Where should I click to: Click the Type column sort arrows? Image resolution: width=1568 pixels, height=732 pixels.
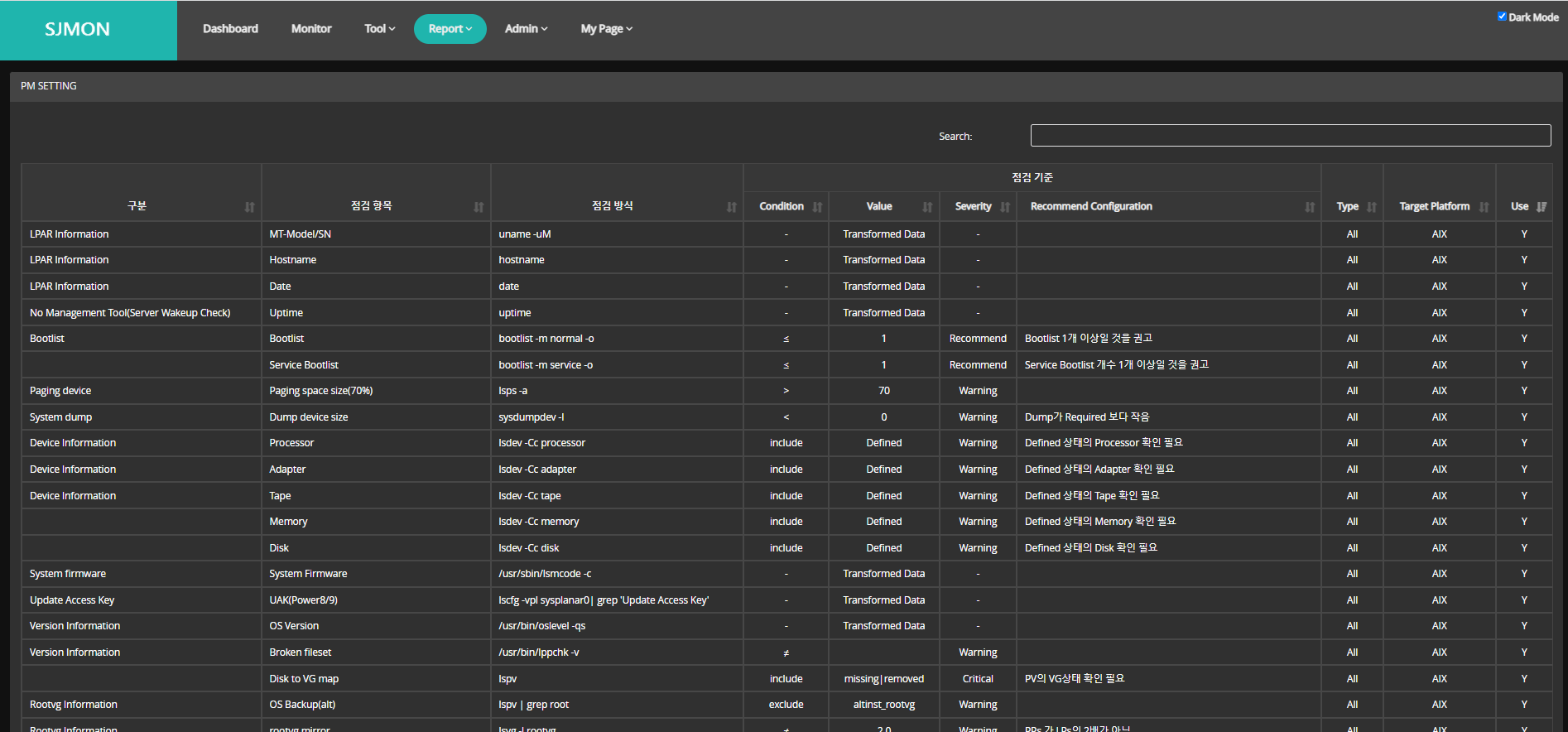click(x=1372, y=207)
